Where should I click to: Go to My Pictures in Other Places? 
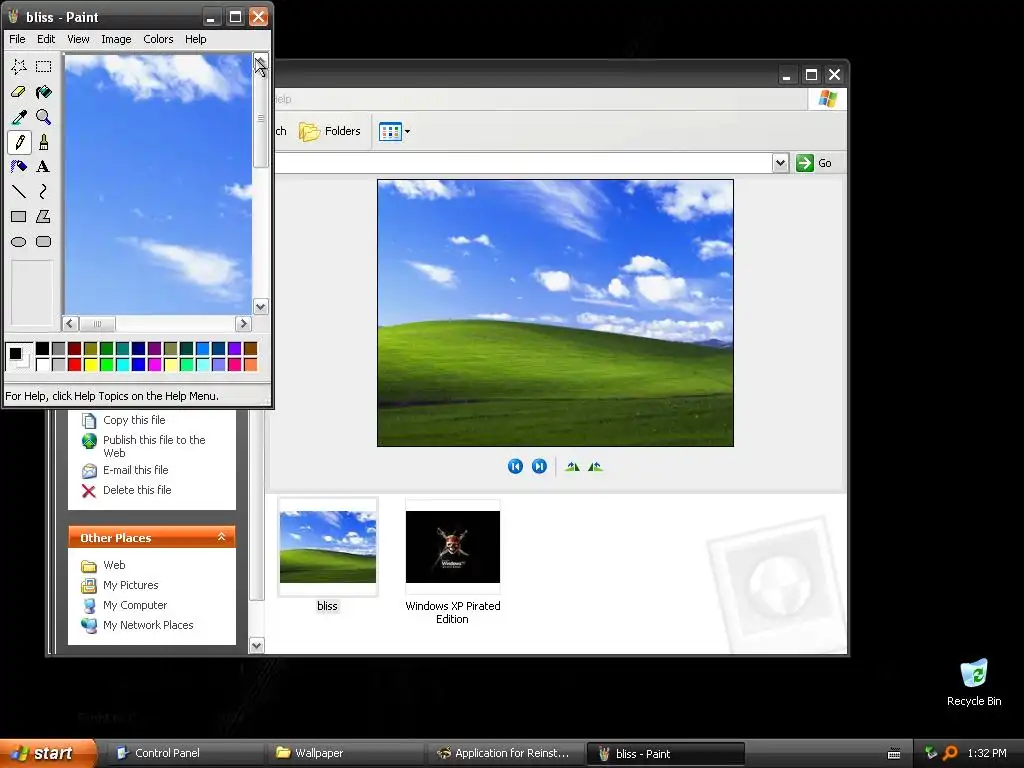click(131, 585)
